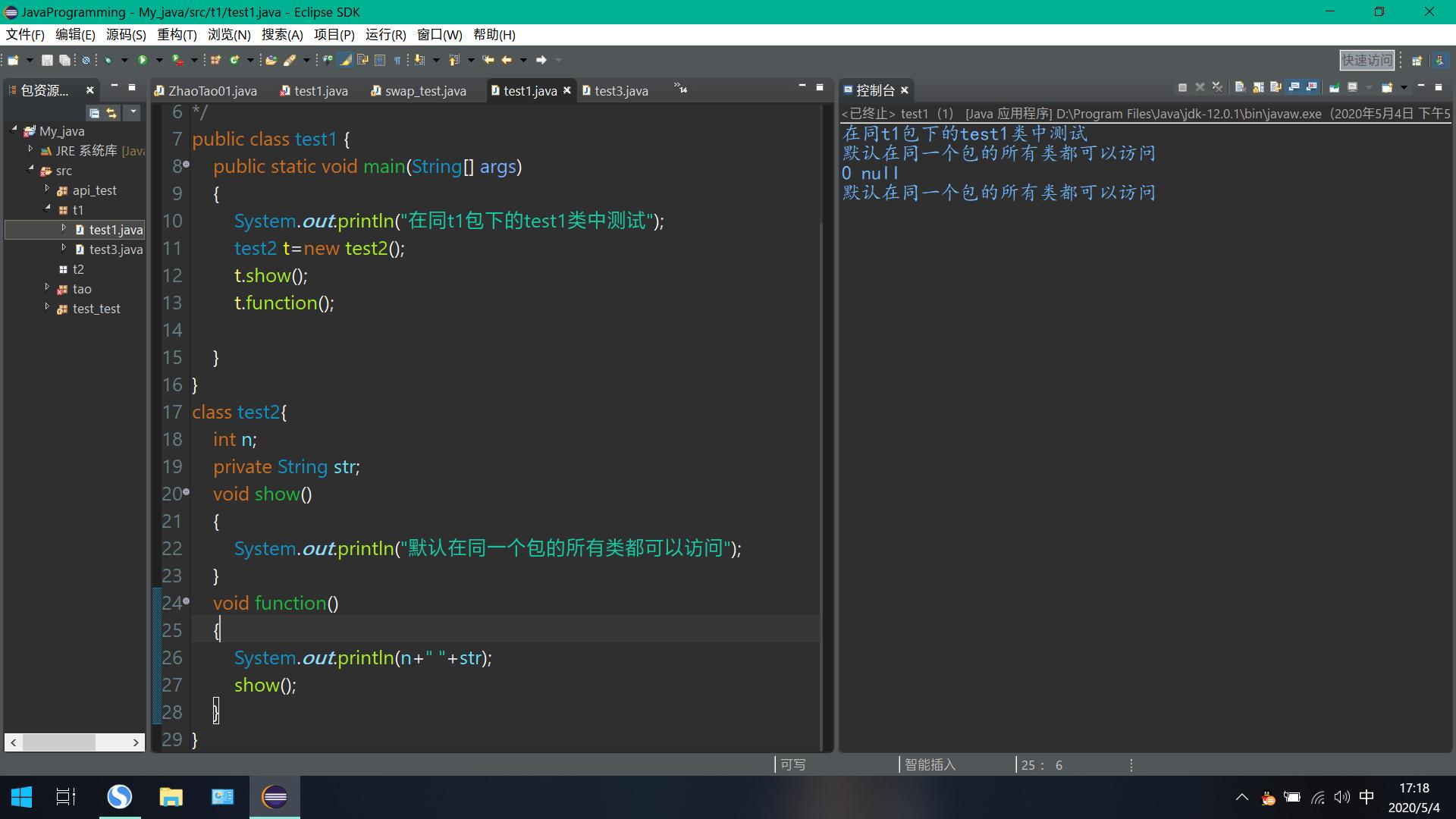Click the Package Explorer horizontal scrollbar
Image resolution: width=1456 pixels, height=819 pixels.
point(74,742)
